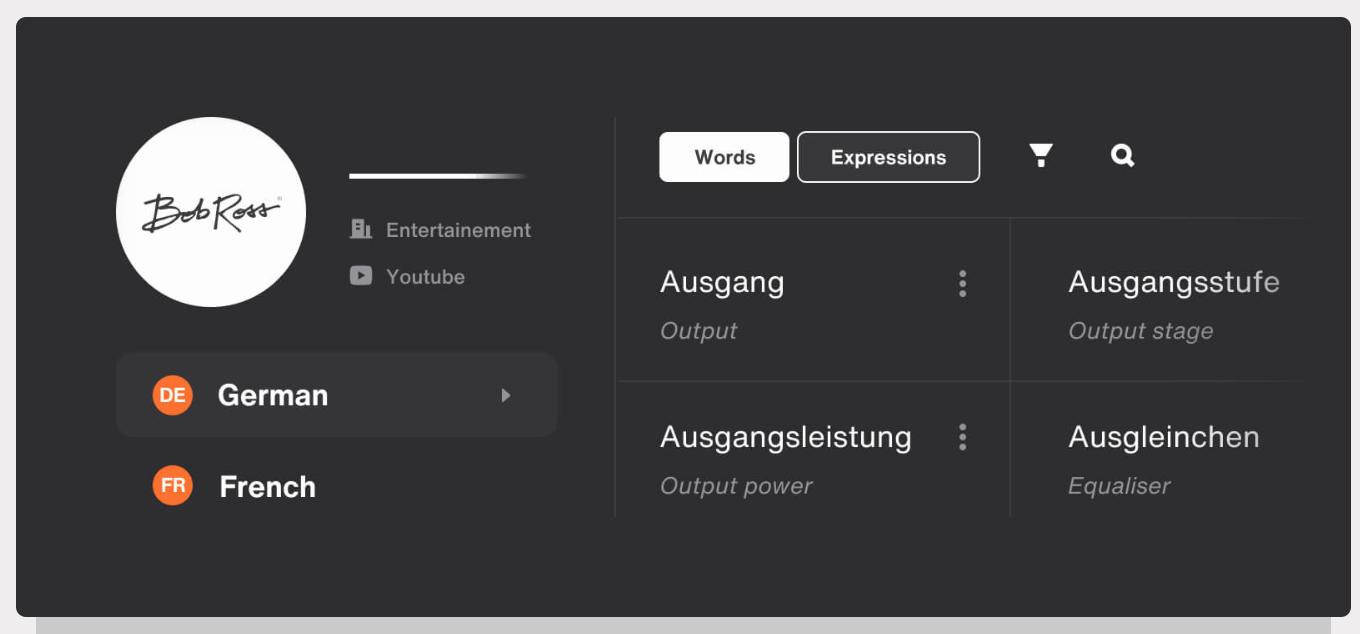Click the Bob Ross logo avatar
The width and height of the screenshot is (1360, 634).
[x=211, y=212]
